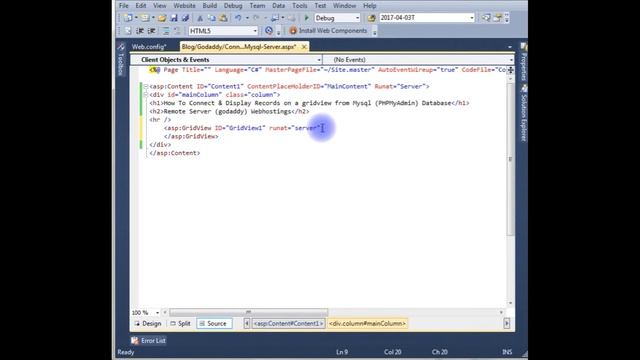The image size is (640, 360).
Task: Save the current file with the Save icon
Action: [174, 18]
